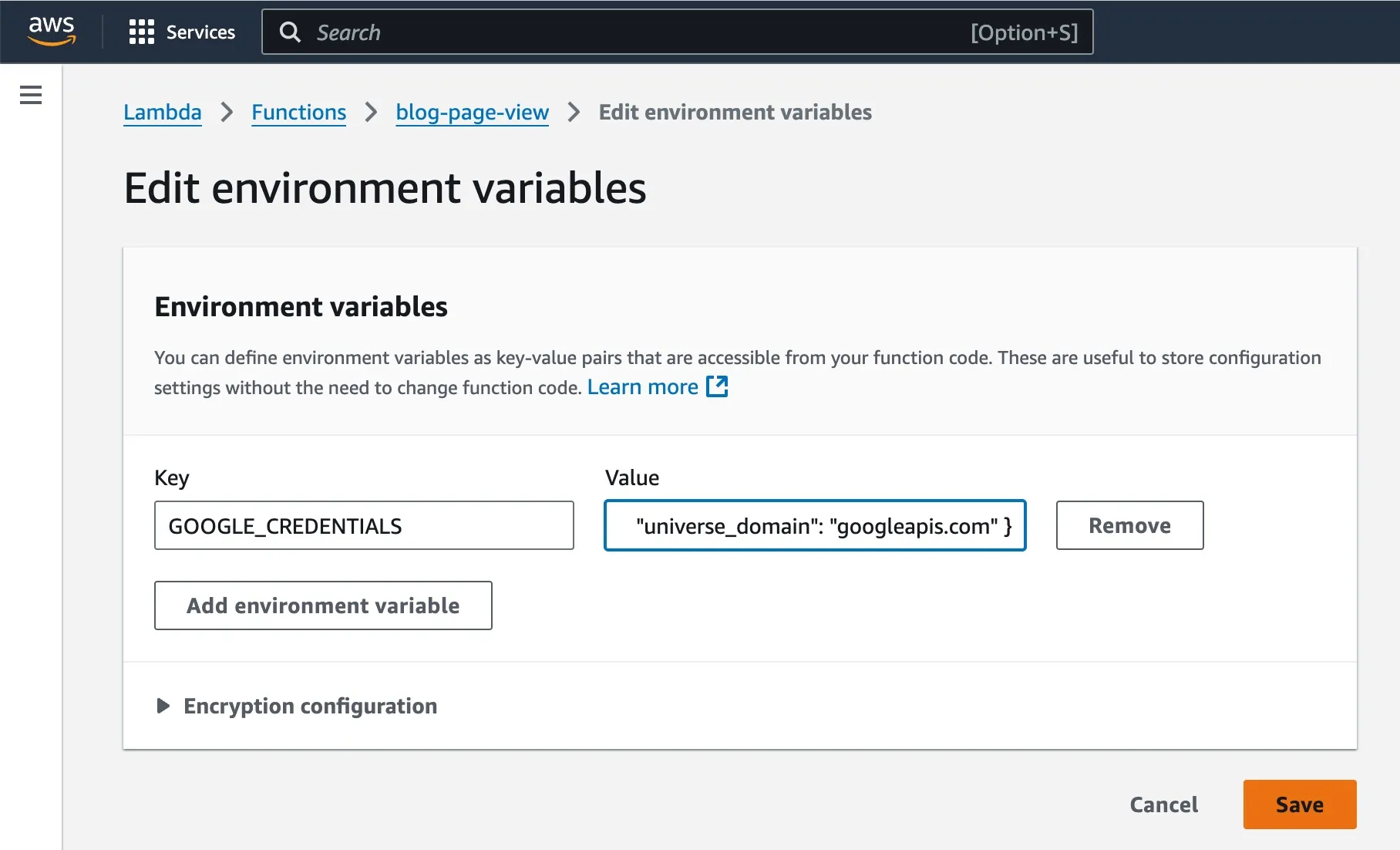This screenshot has height=850, width=1400.
Task: Return to blog-page-view function page
Action: click(472, 113)
